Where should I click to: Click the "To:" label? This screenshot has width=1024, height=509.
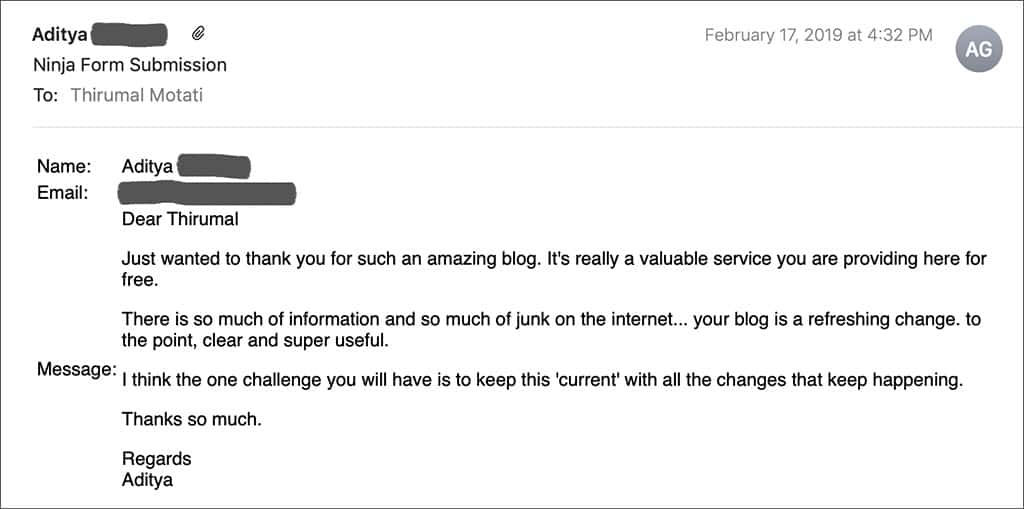click(45, 95)
